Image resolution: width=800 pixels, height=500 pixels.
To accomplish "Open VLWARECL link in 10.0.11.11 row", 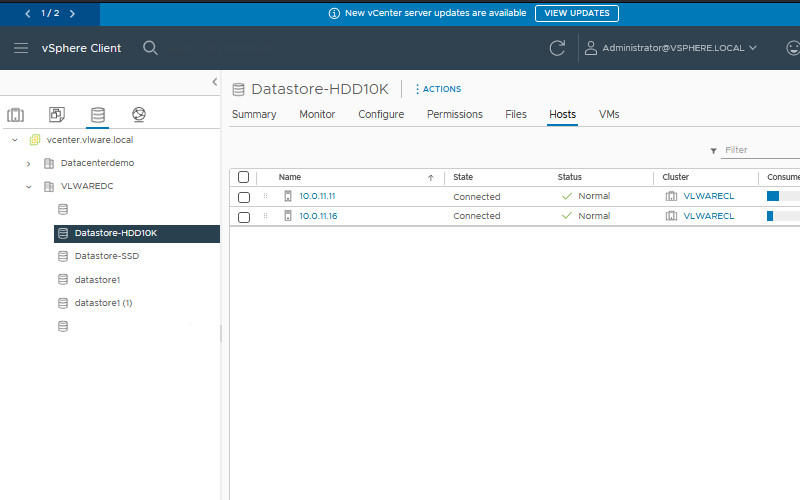I will coord(709,196).
